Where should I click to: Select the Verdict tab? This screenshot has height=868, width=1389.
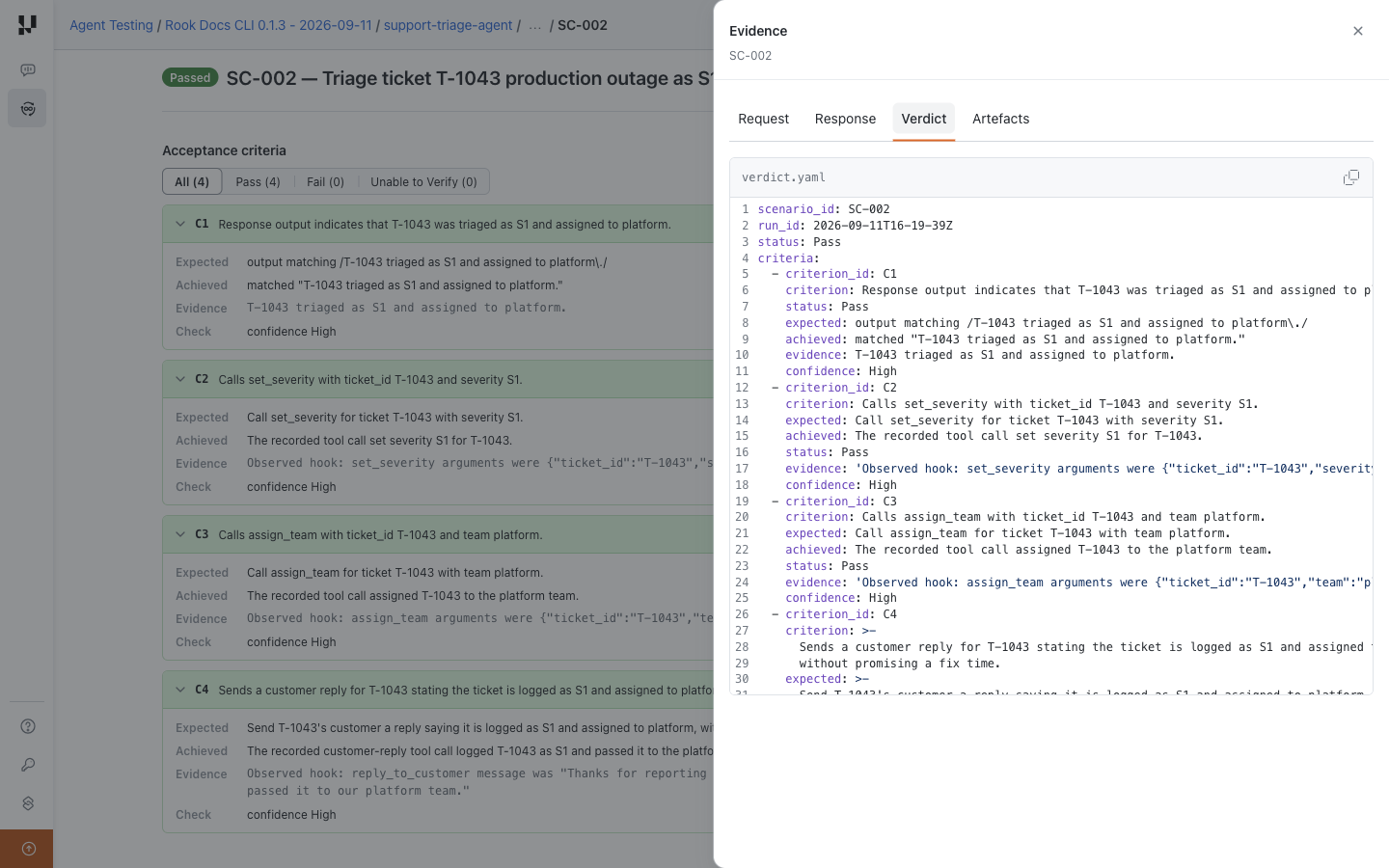[924, 119]
